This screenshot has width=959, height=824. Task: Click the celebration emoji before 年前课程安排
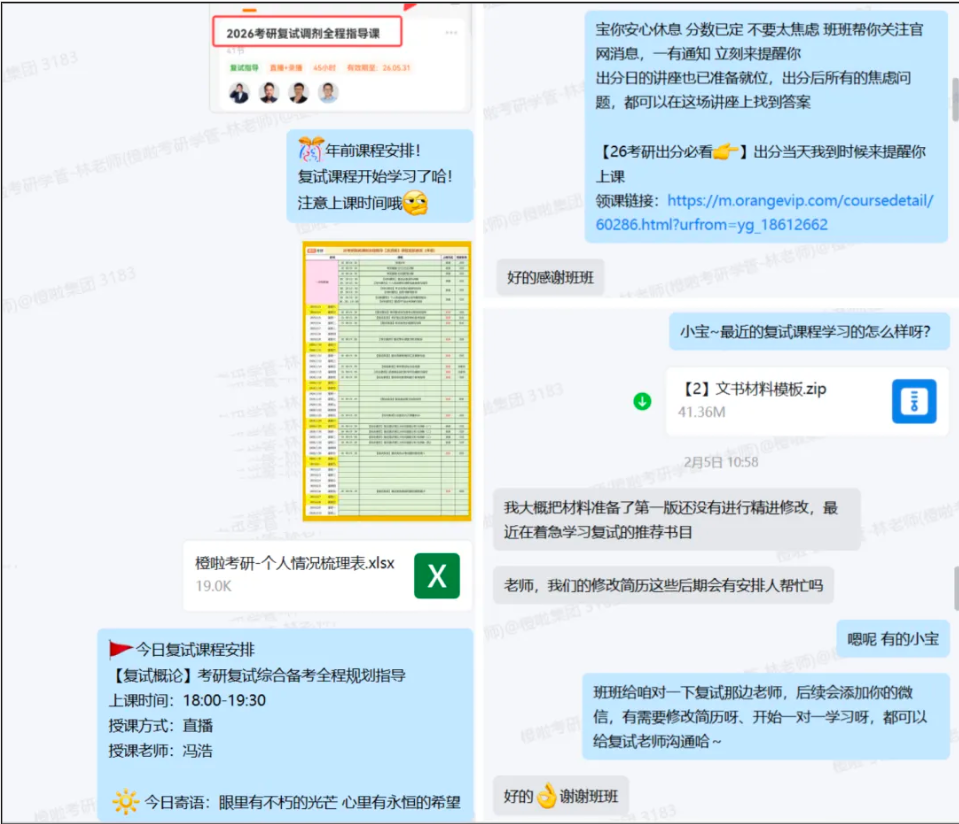311,149
